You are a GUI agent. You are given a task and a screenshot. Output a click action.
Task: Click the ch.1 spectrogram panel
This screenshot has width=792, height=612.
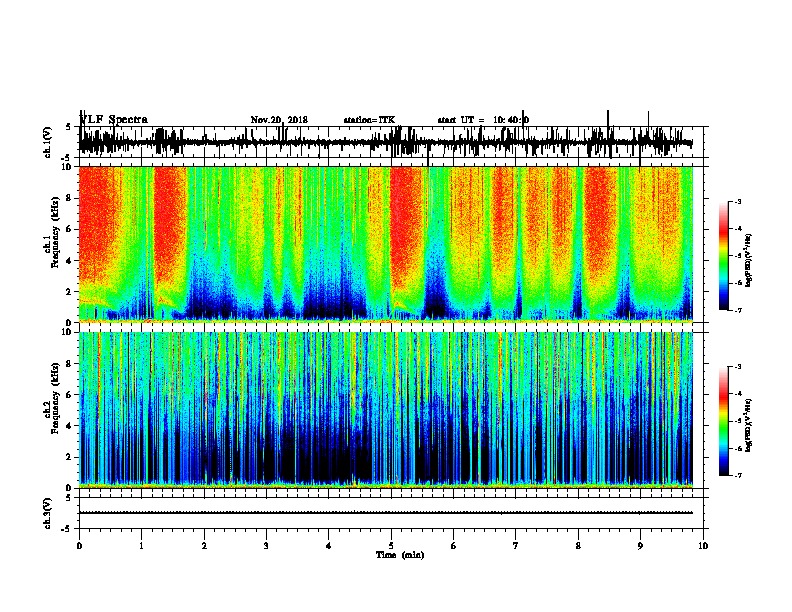click(386, 244)
